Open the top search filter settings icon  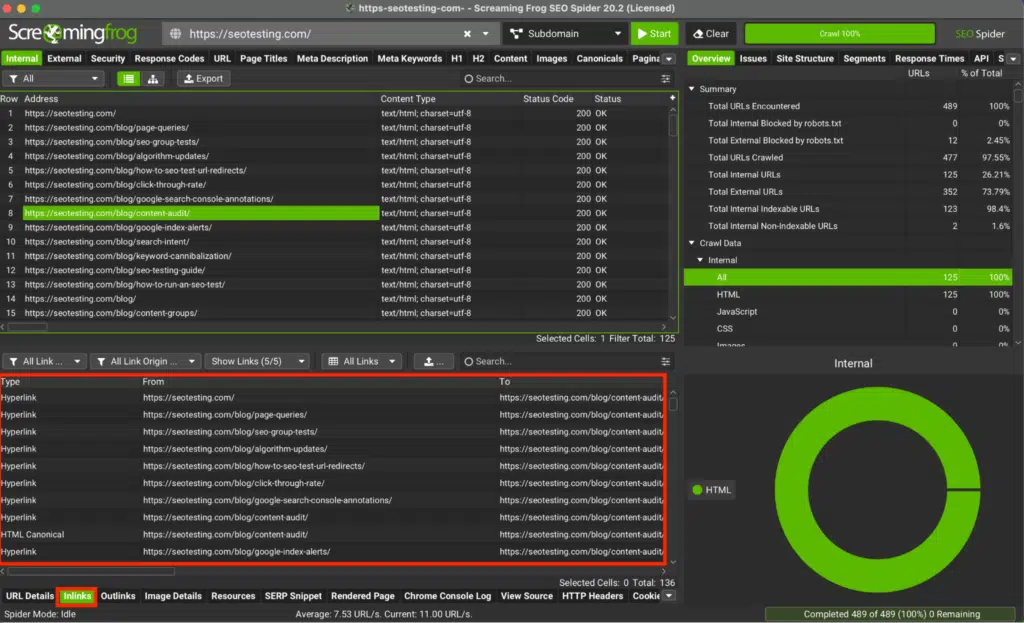coord(665,78)
